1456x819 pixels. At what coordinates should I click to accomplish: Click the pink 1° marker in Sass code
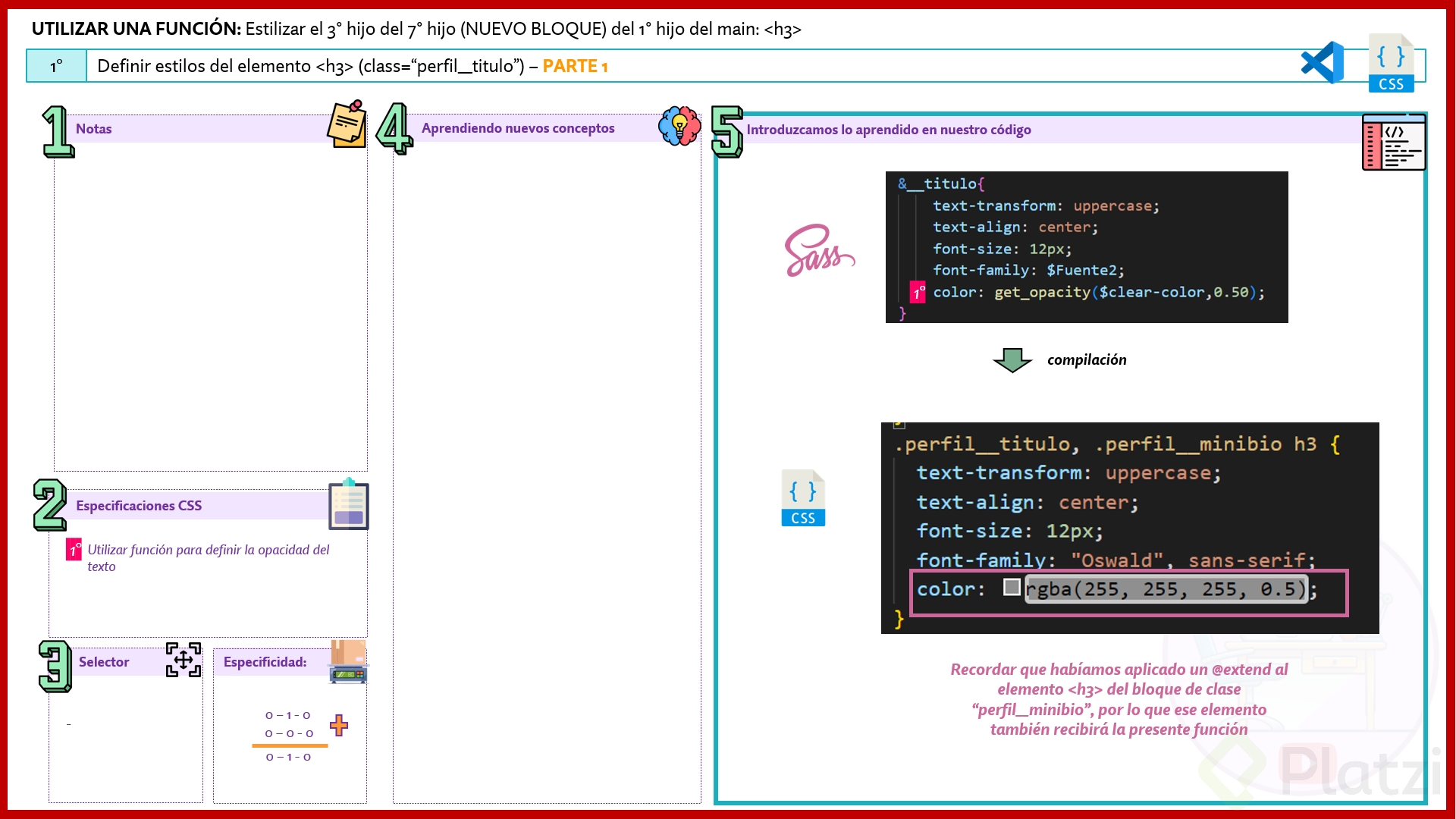[918, 293]
